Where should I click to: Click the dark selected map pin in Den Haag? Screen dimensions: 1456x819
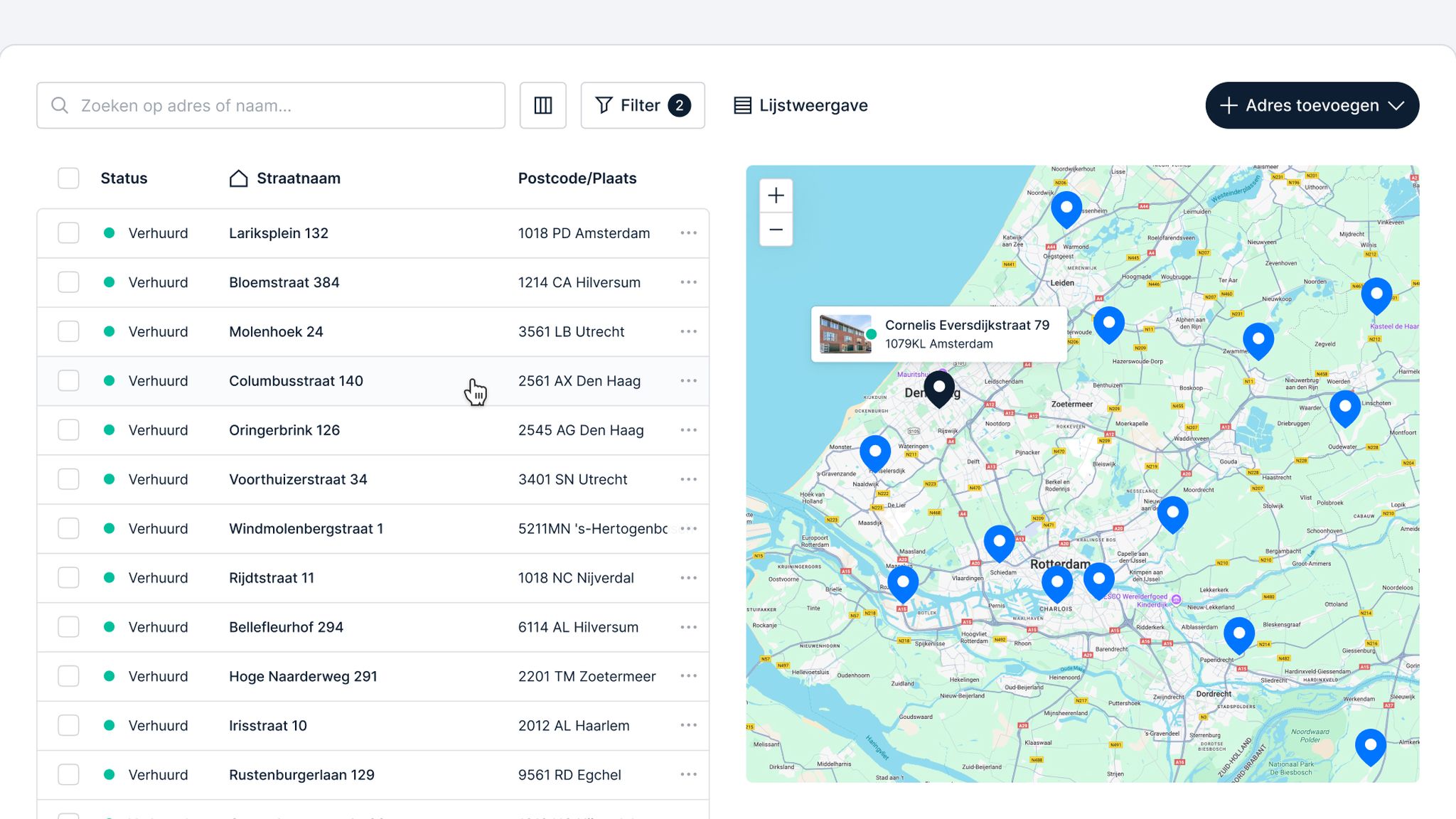[x=938, y=388]
